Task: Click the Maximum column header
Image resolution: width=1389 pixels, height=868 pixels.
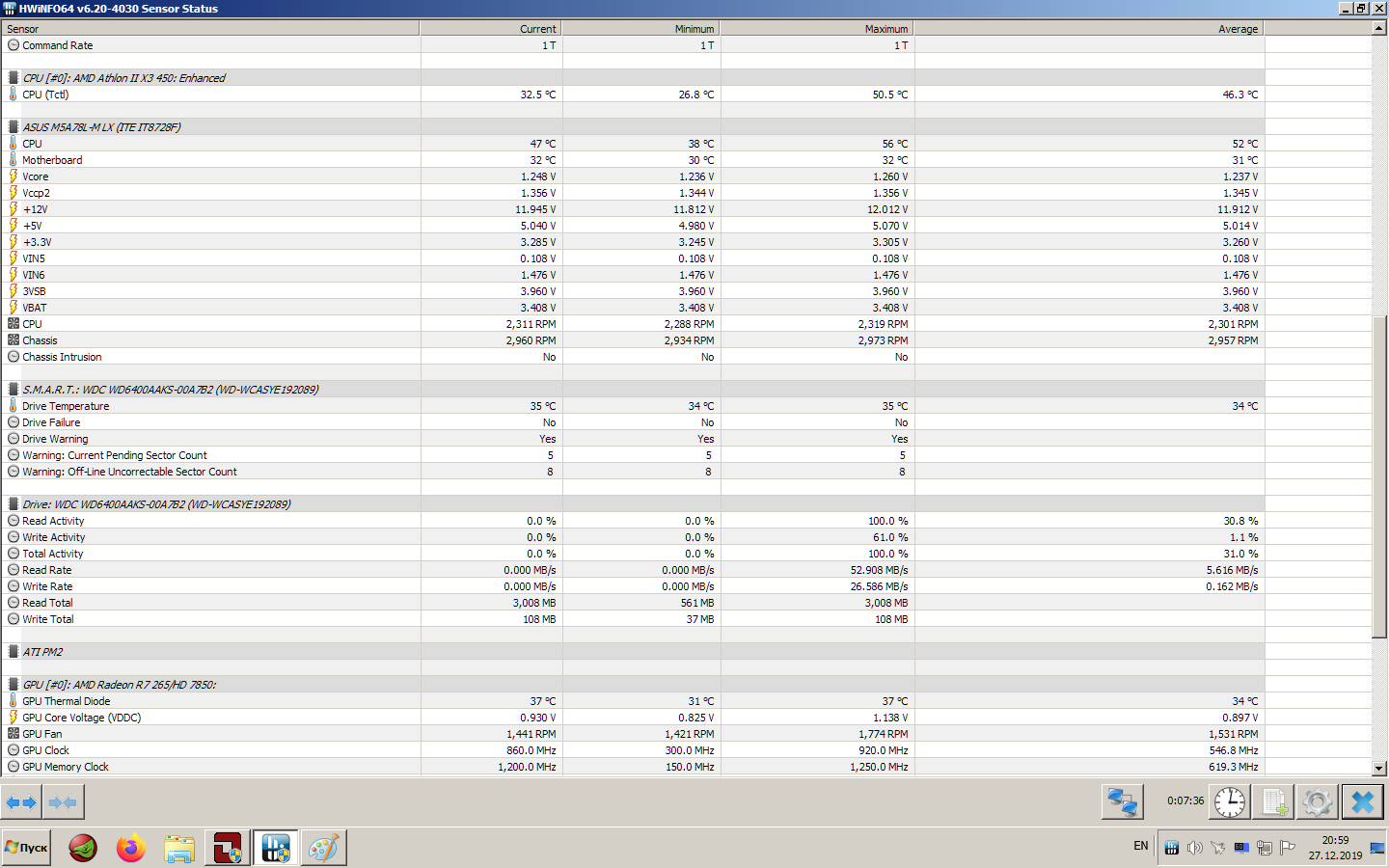Action: click(x=818, y=29)
